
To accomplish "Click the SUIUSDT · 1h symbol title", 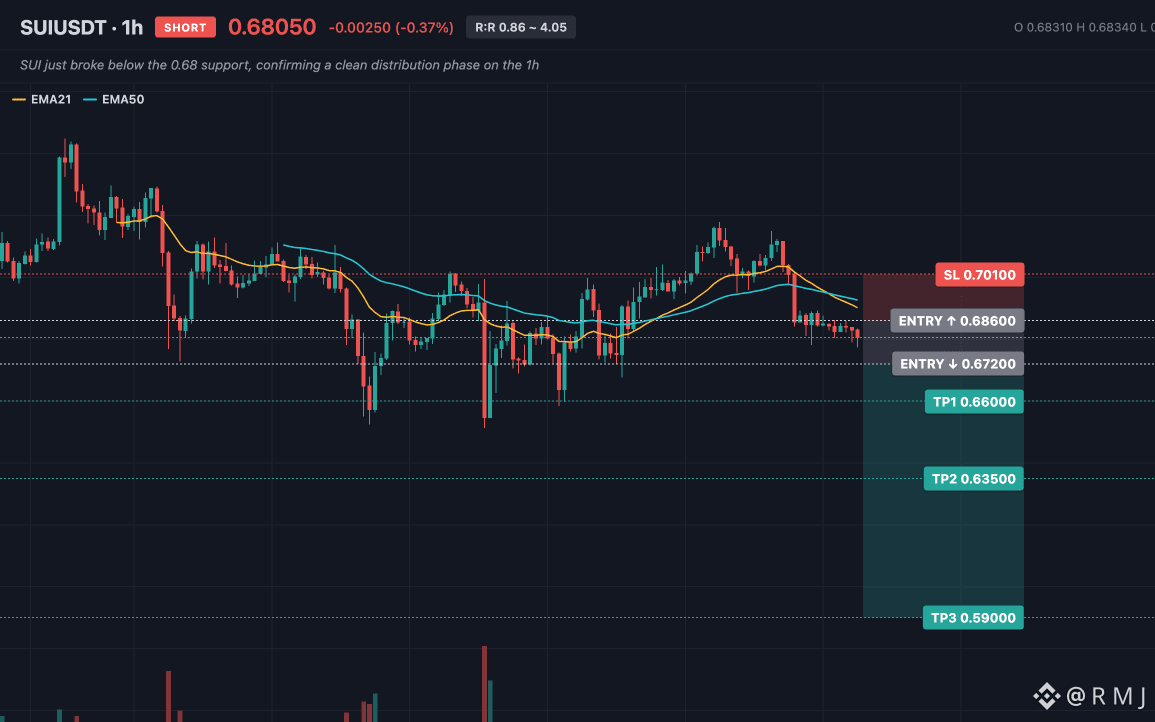I will click(x=81, y=27).
